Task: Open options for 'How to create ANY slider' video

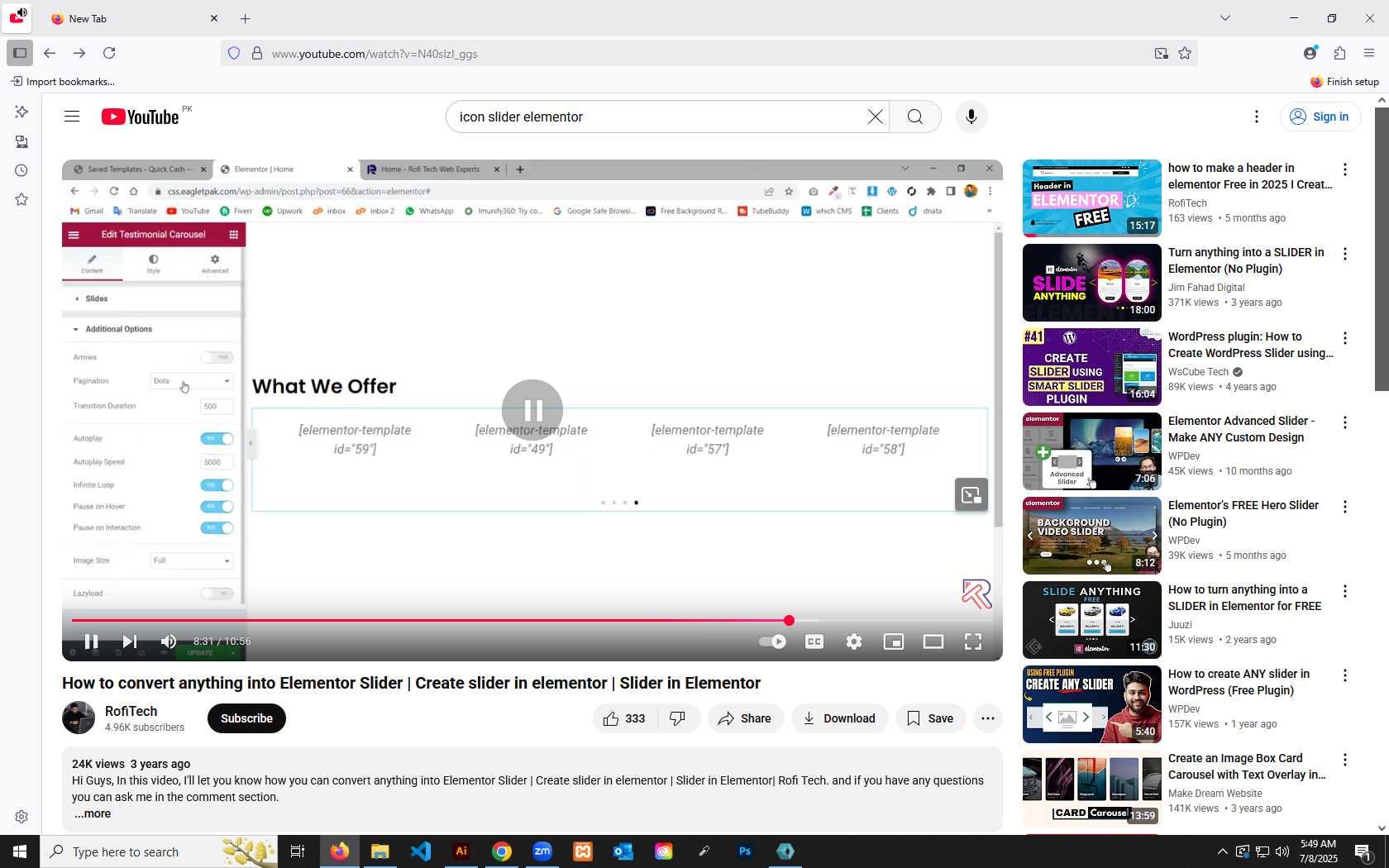Action: pos(1345,675)
